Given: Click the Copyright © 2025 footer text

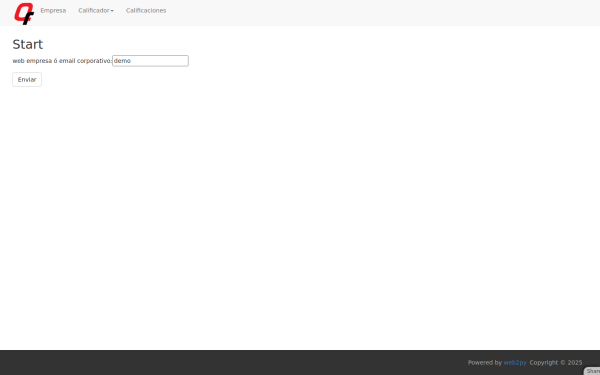Looking at the screenshot, I should coord(556,362).
